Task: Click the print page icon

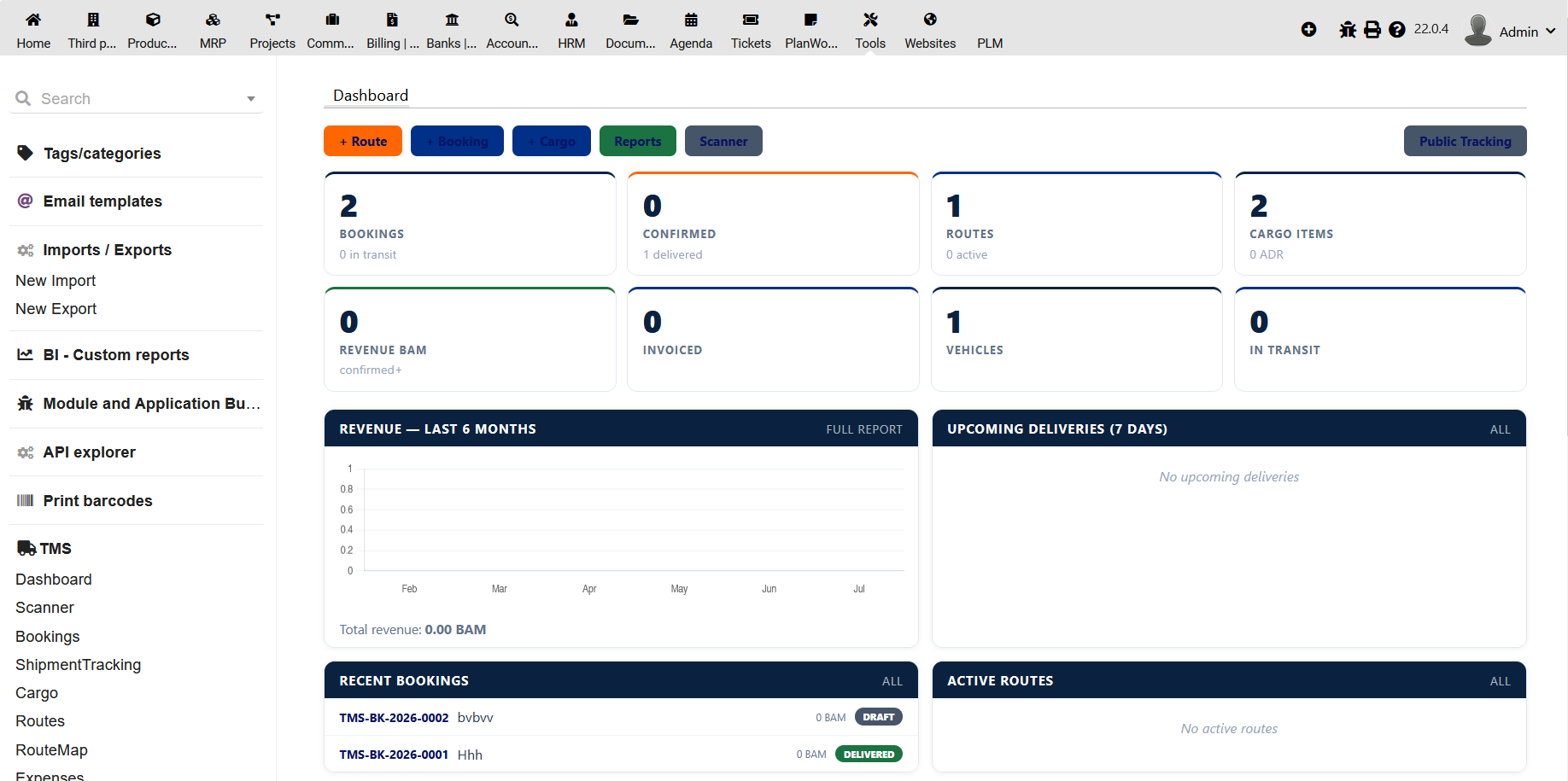Action: (1372, 30)
